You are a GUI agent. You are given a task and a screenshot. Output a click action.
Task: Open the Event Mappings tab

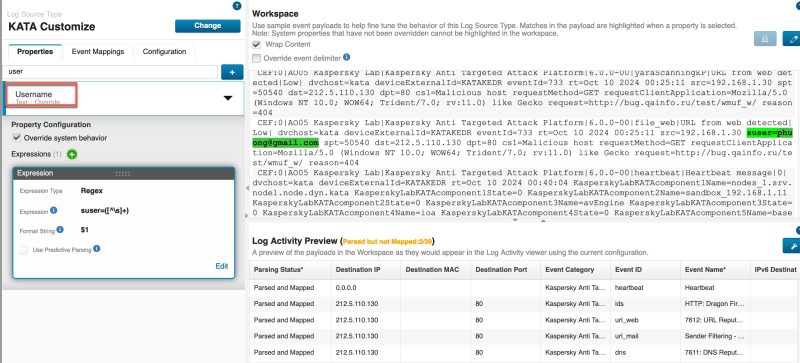tap(97, 52)
